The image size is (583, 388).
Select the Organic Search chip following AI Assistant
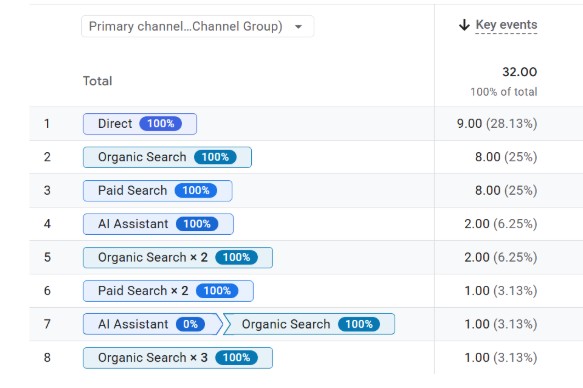309,324
